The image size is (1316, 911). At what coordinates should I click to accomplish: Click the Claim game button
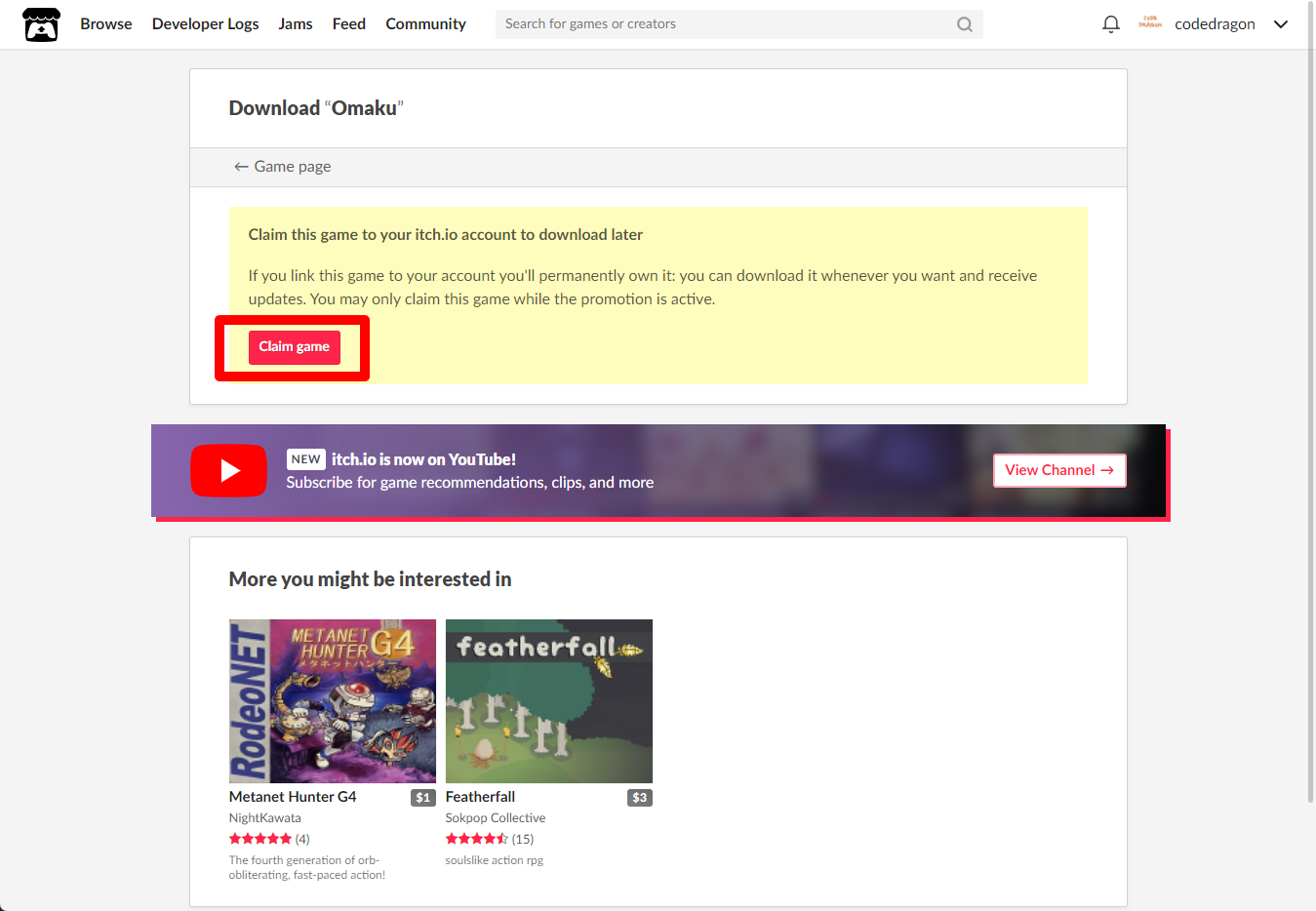tap(295, 347)
